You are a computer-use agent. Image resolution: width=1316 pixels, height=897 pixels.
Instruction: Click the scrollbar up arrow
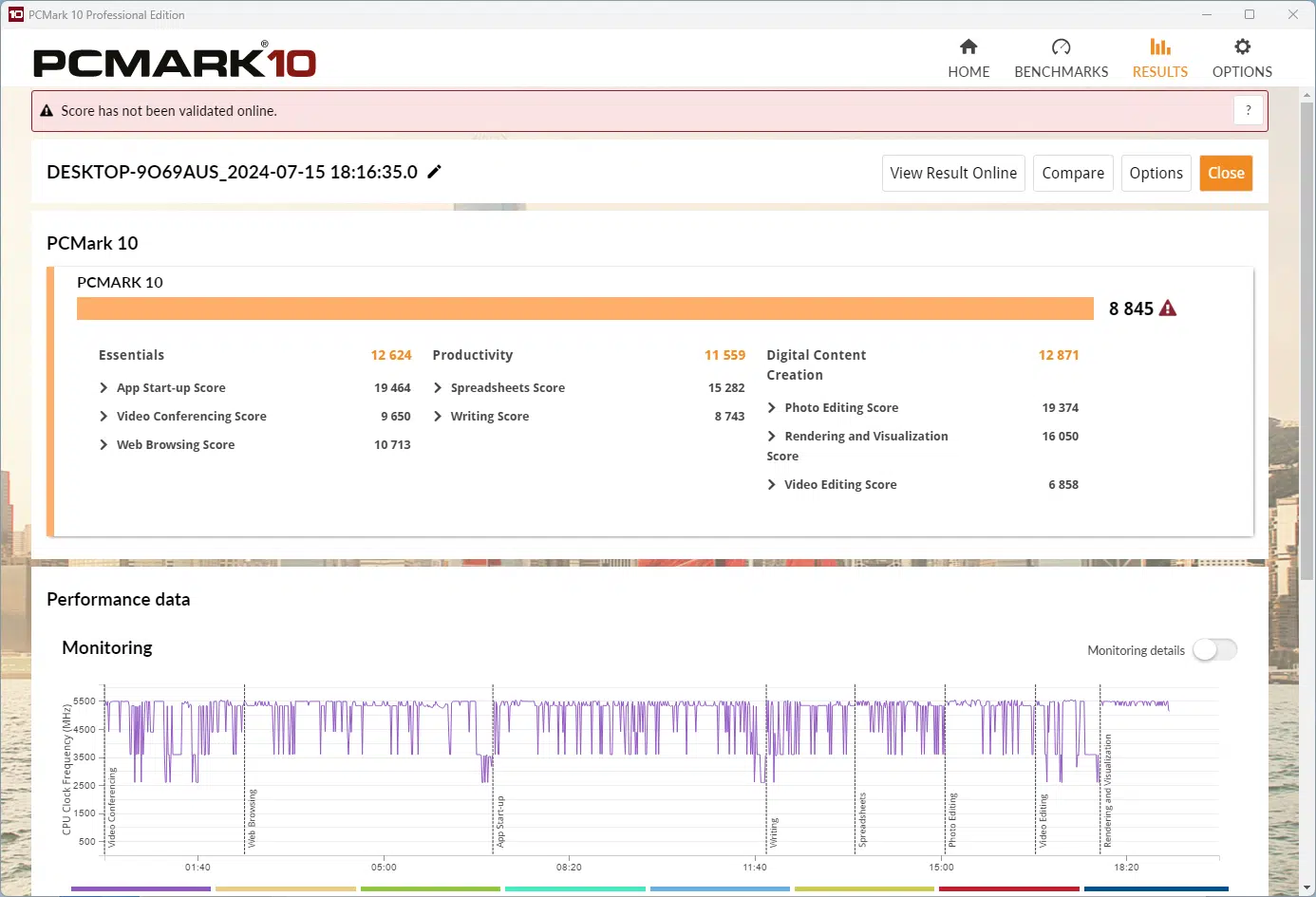point(1307,95)
